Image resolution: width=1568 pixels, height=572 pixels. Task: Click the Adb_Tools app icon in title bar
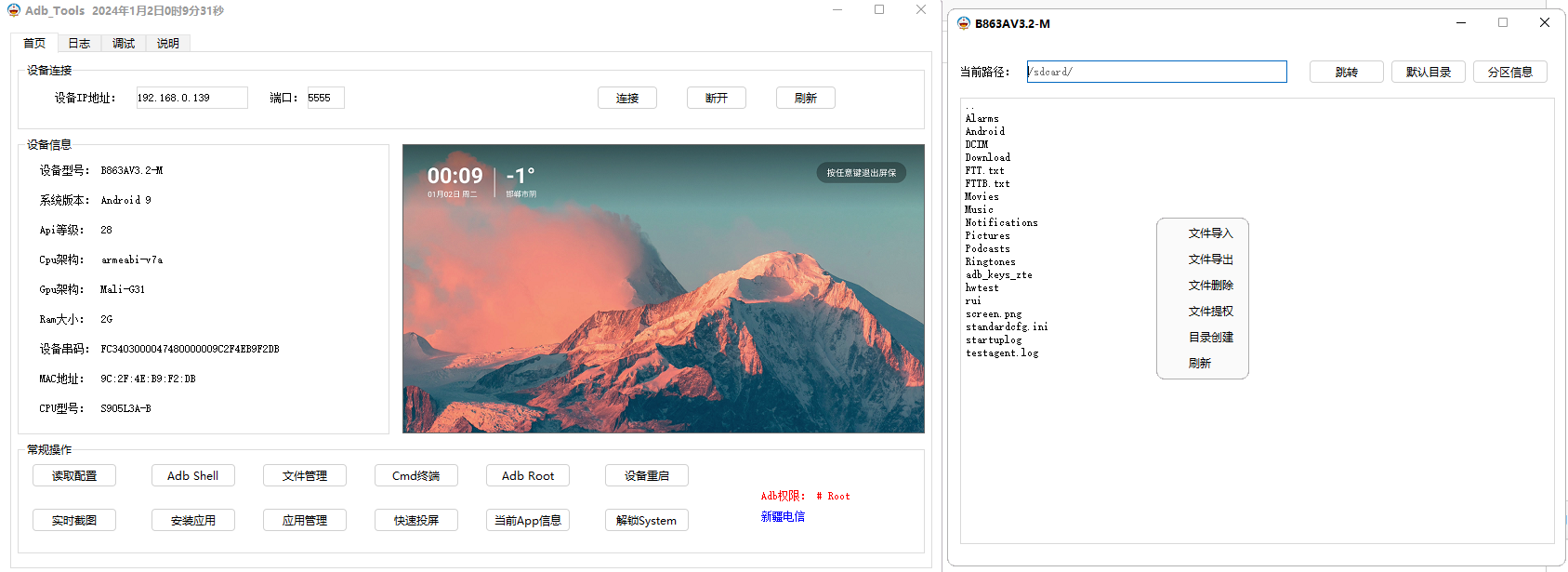click(x=14, y=10)
